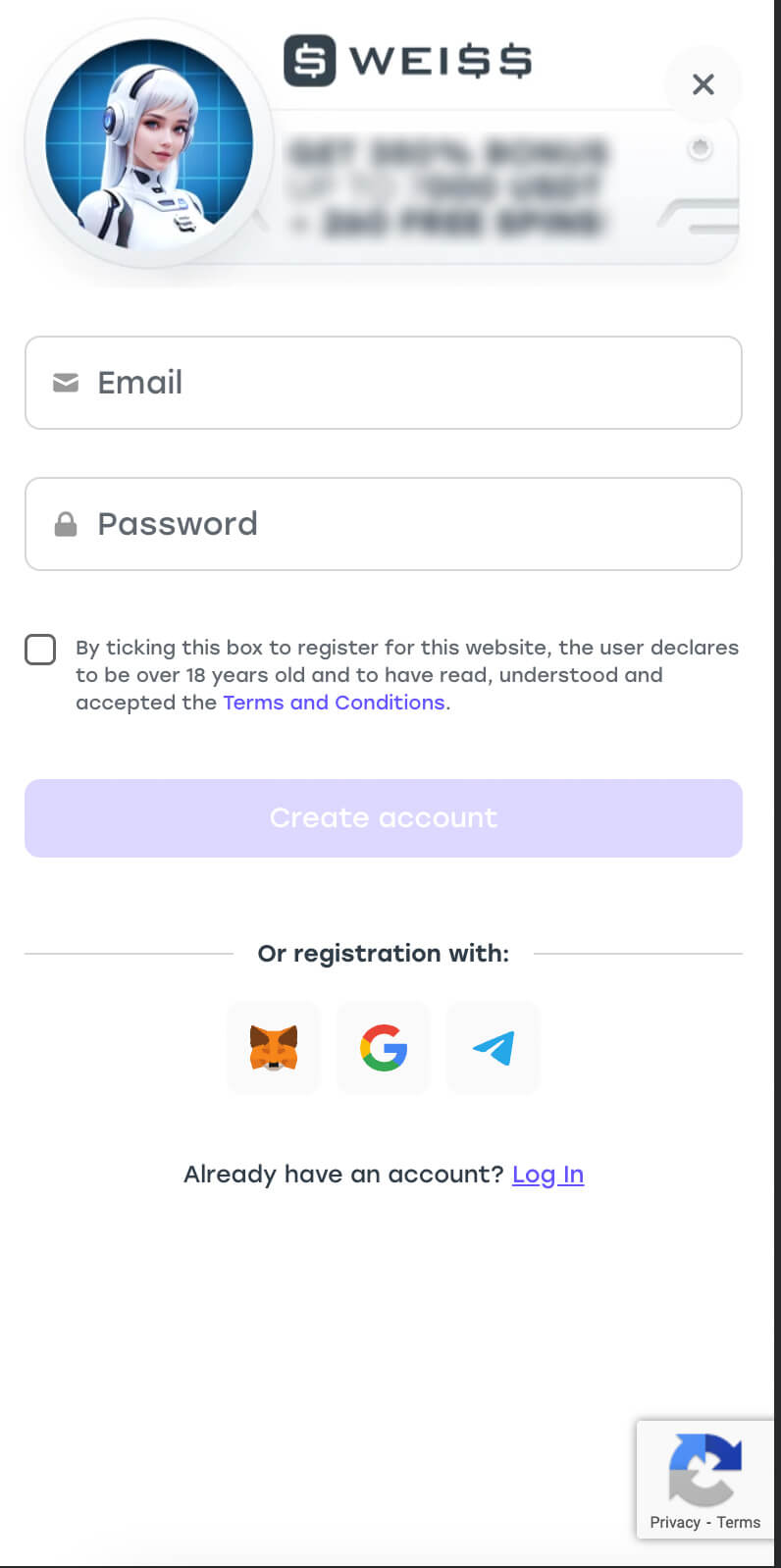Open reCAPTCHA Terms link
Viewport: 781px width, 1568px height.
coord(738,1523)
